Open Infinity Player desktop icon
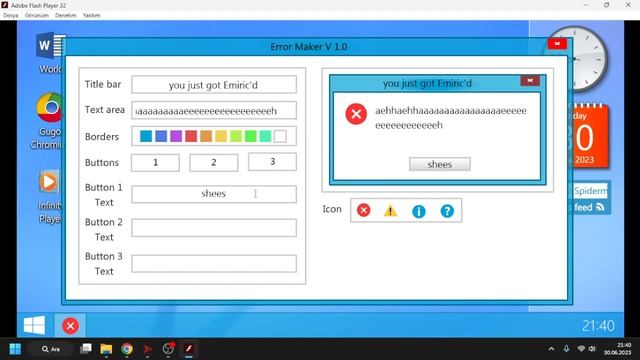The height and width of the screenshot is (360, 640). 49,197
